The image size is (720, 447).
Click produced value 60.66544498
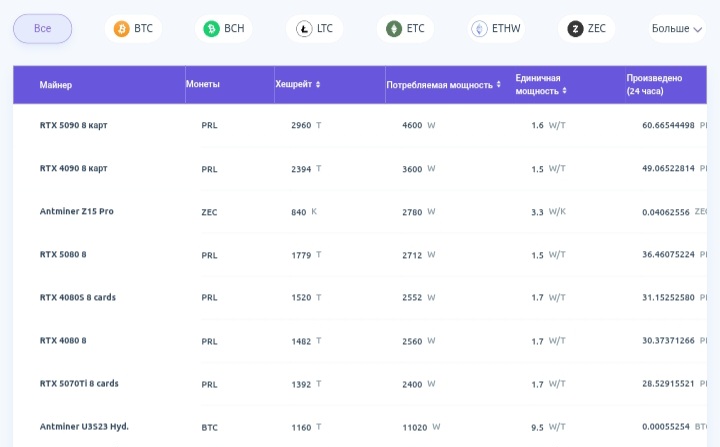click(x=668, y=125)
